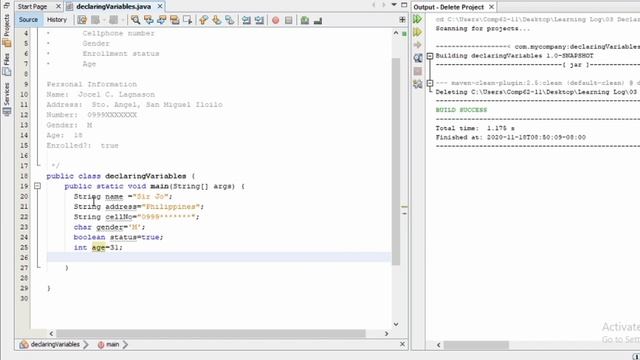
Task: Select Source view button
Action: [x=28, y=20]
